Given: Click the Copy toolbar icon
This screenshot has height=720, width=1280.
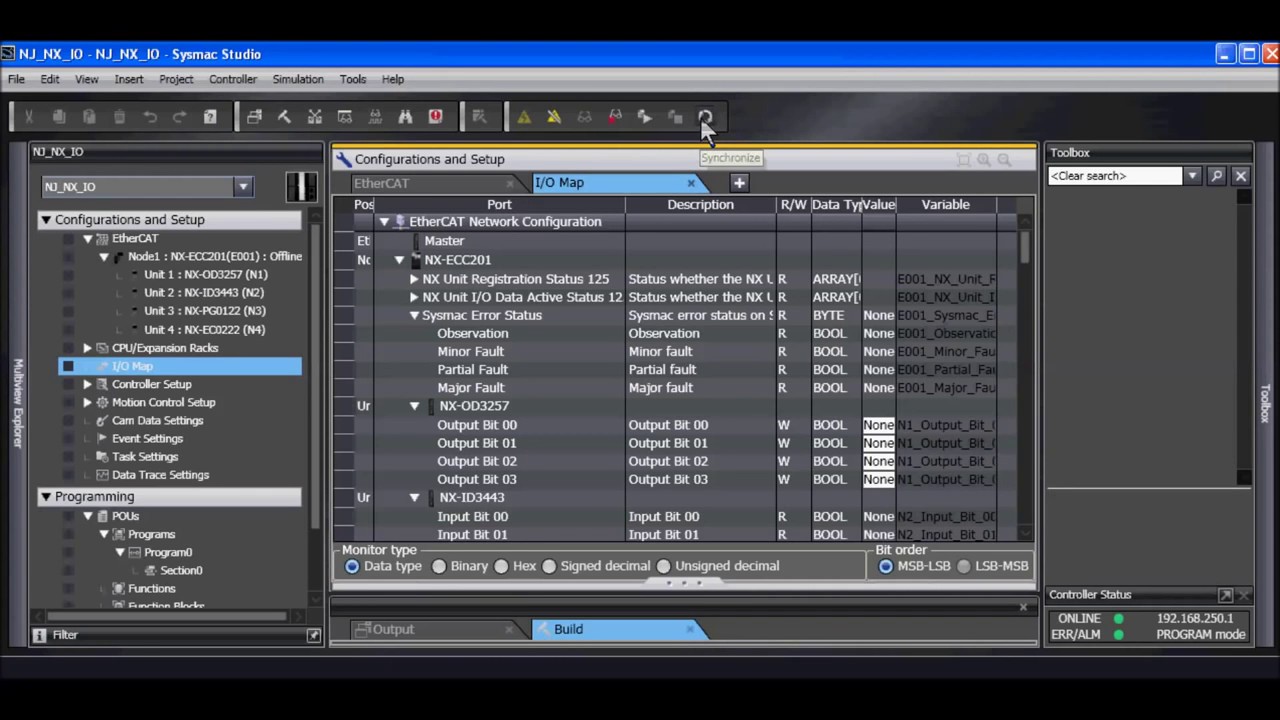Looking at the screenshot, I should (x=59, y=117).
